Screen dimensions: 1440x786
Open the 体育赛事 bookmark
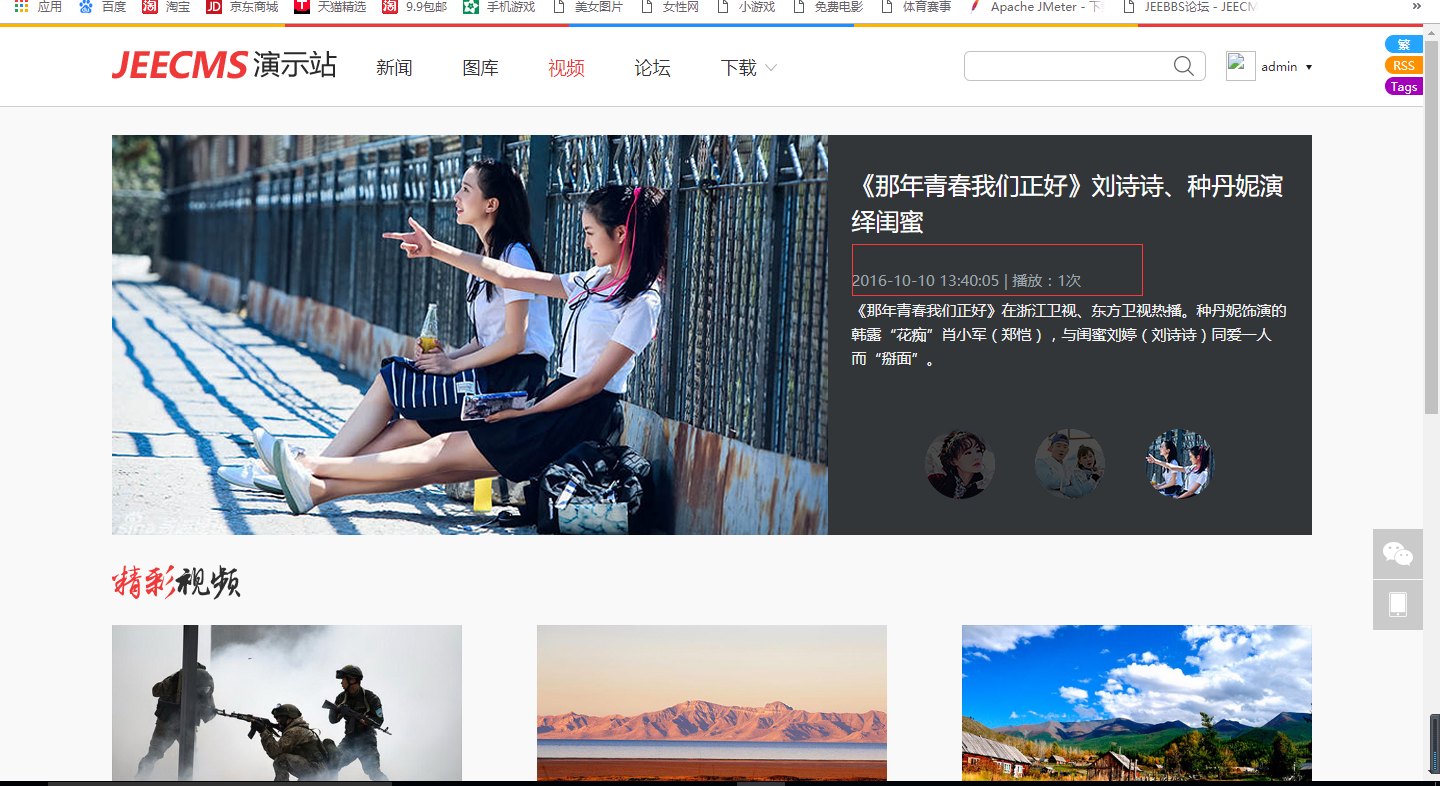[917, 7]
